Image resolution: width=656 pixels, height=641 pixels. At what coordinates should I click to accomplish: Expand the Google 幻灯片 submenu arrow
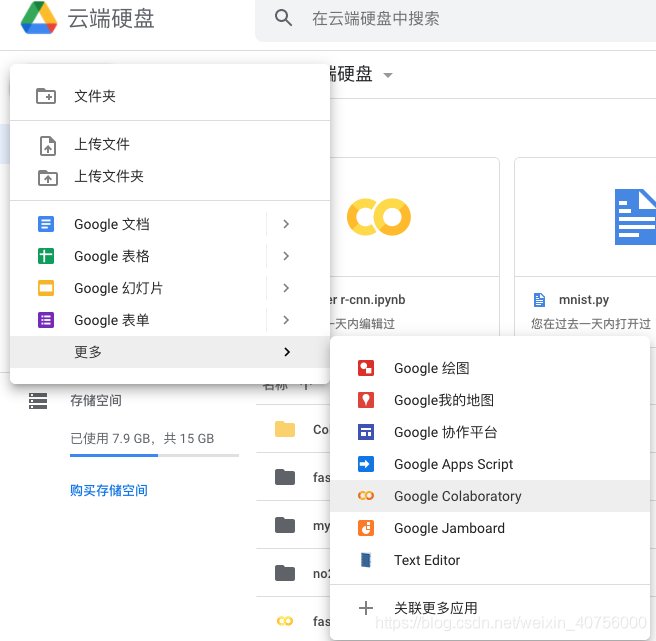(x=286, y=288)
